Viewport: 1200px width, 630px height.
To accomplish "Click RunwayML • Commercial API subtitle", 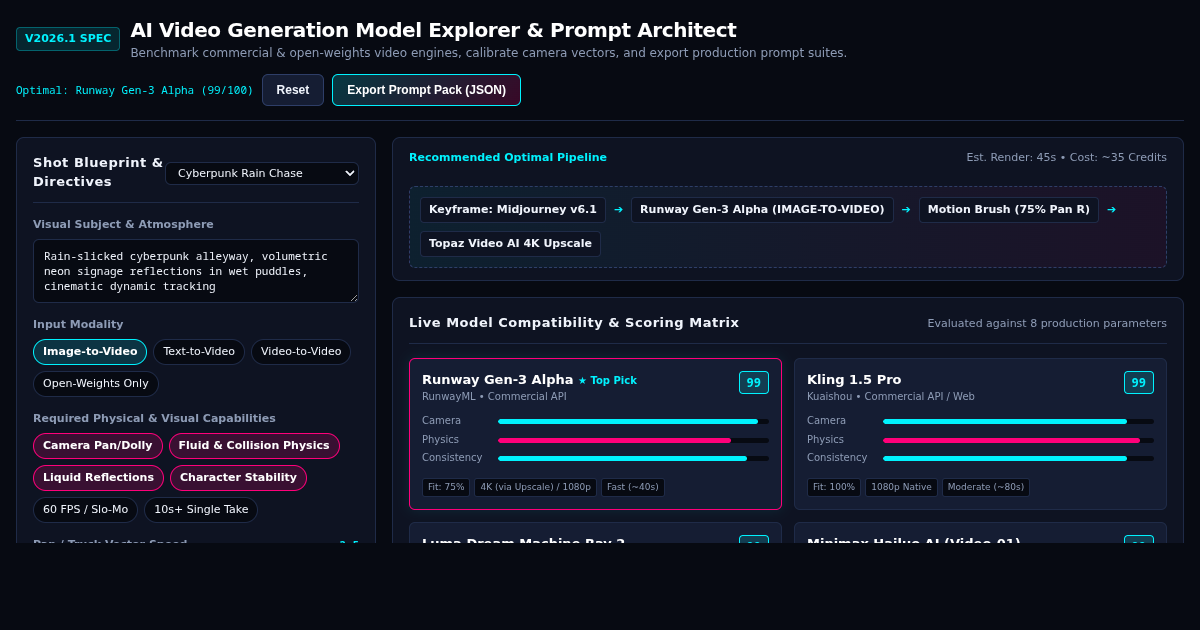I will click(494, 397).
